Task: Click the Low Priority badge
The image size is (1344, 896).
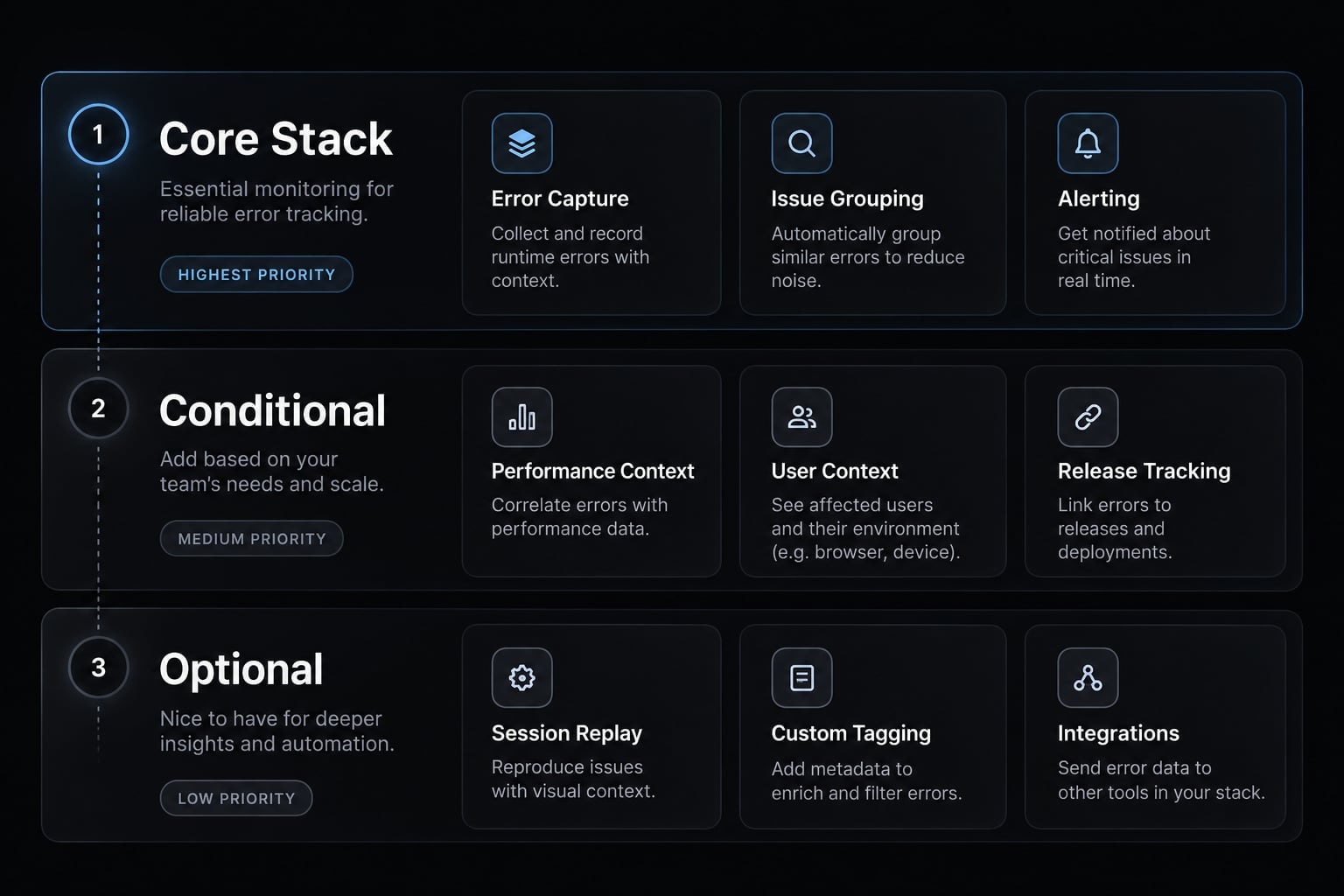Action: point(236,798)
